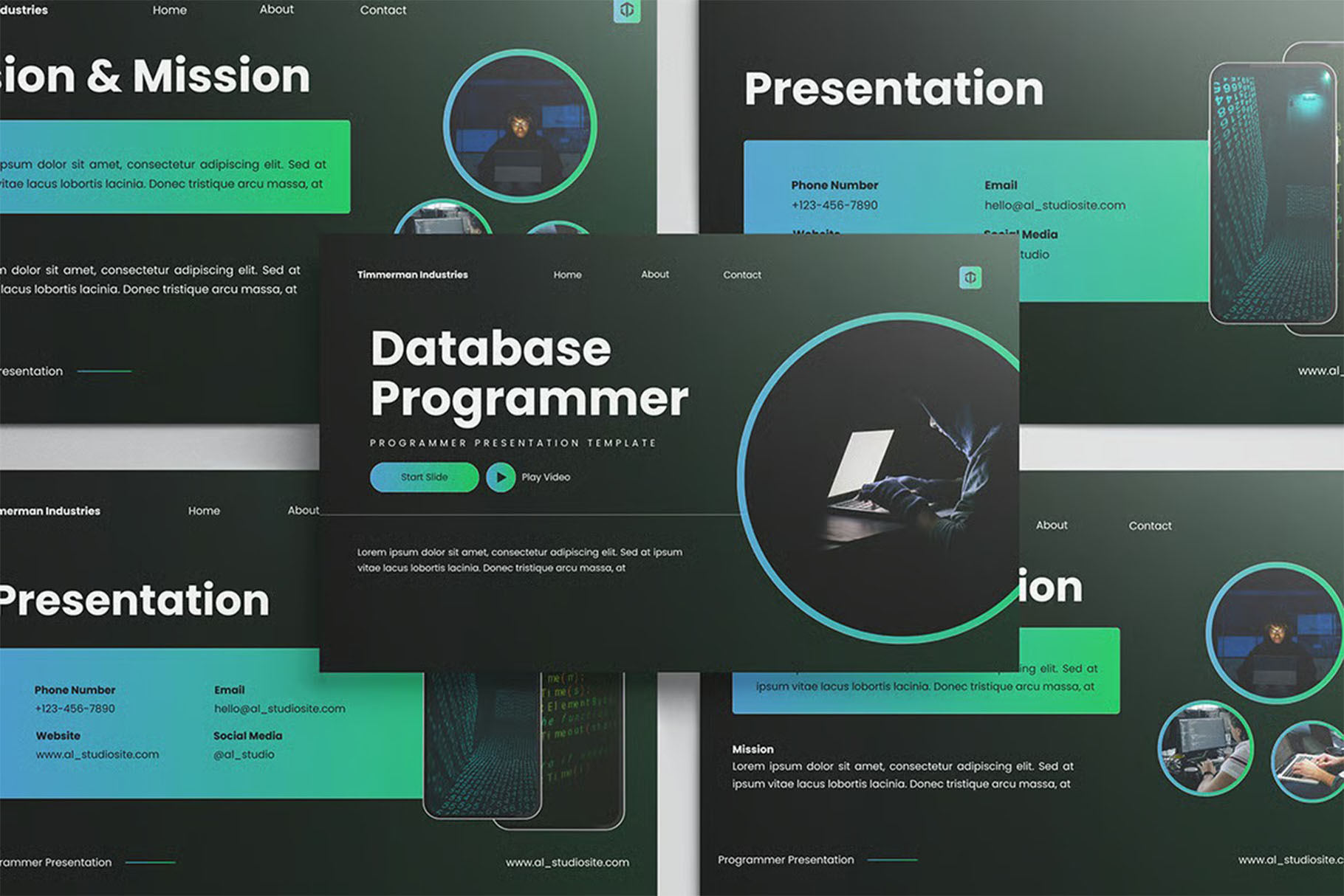Click the Mission heading on bottom-right slide
This screenshot has height=896, width=1344.
click(x=752, y=749)
